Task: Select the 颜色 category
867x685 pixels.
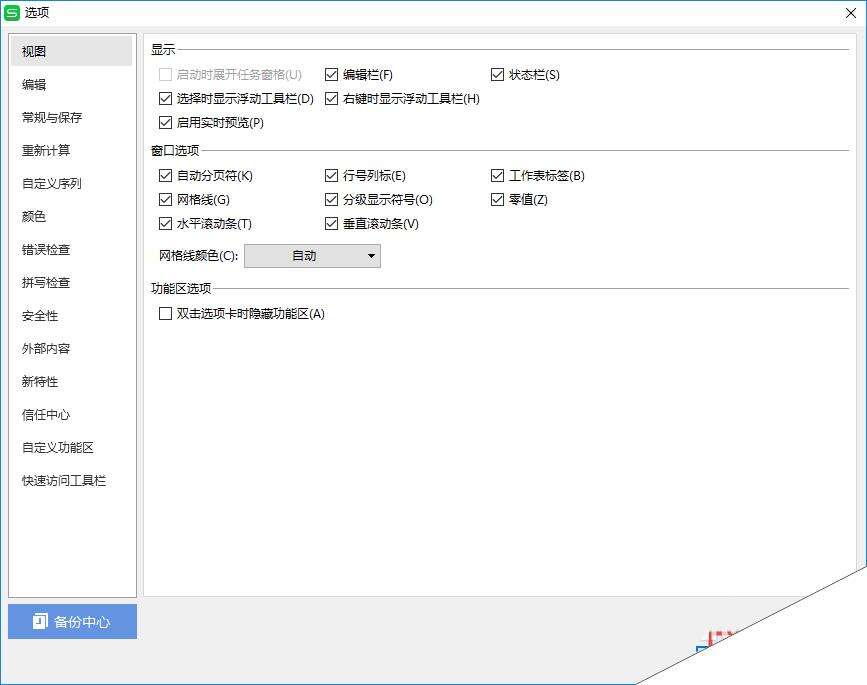Action: tap(71, 216)
